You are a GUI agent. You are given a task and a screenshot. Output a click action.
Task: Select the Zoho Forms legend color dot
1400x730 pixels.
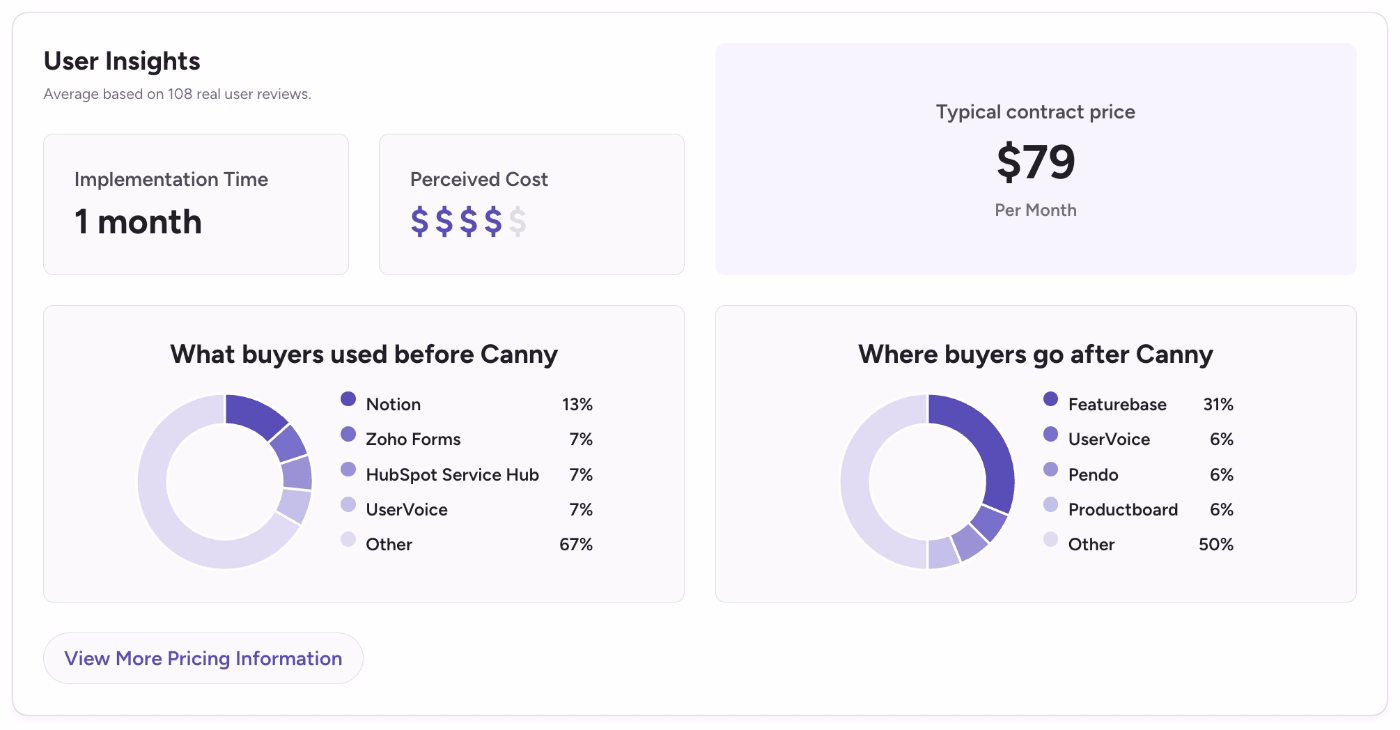(x=348, y=434)
